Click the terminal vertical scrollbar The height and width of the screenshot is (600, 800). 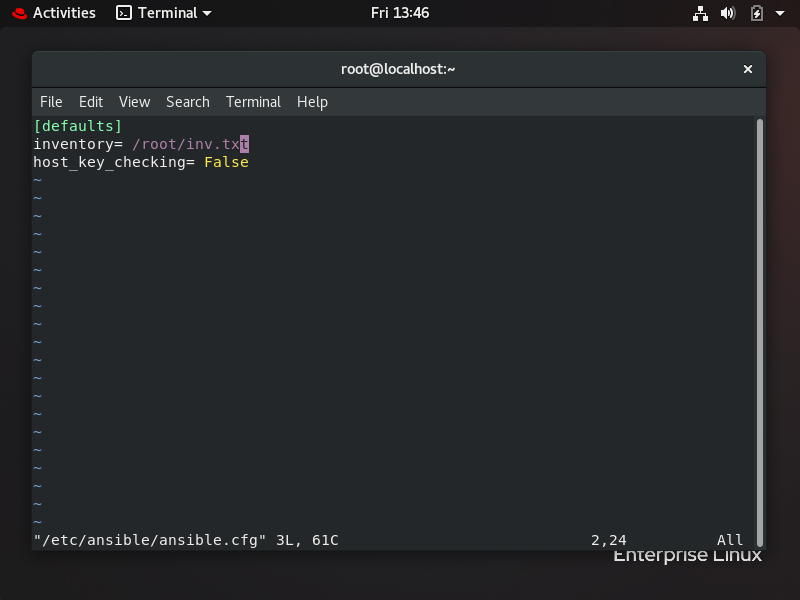click(x=759, y=333)
